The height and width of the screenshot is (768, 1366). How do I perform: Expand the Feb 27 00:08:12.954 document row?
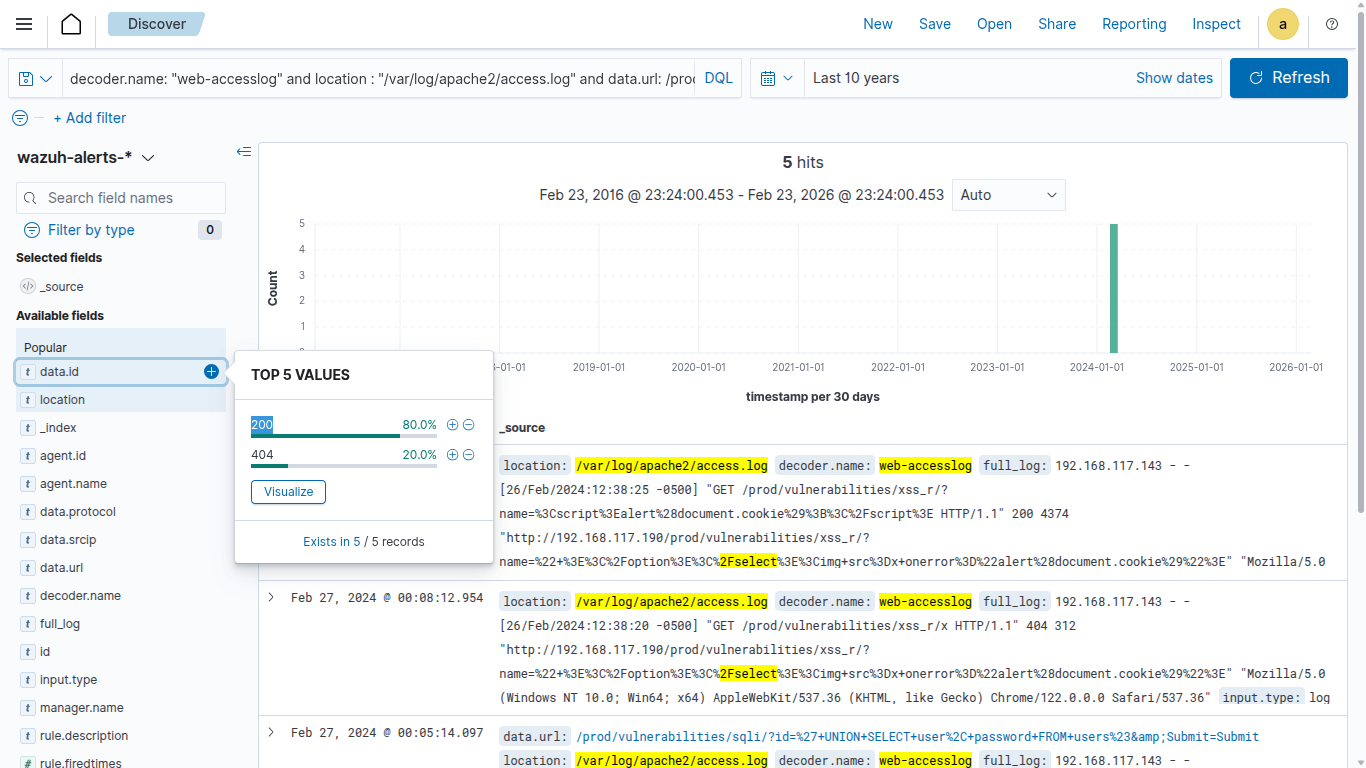tap(271, 598)
